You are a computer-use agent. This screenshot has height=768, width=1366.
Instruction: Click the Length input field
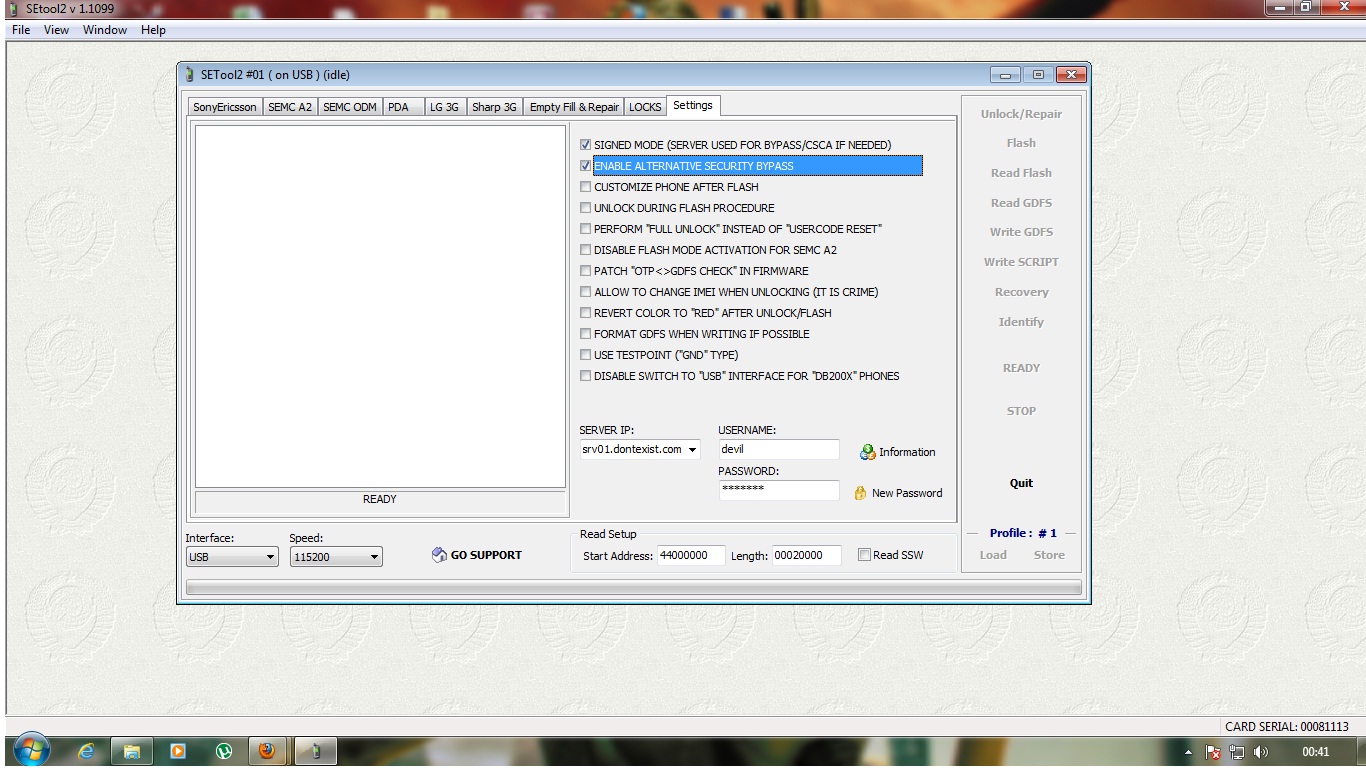[807, 555]
